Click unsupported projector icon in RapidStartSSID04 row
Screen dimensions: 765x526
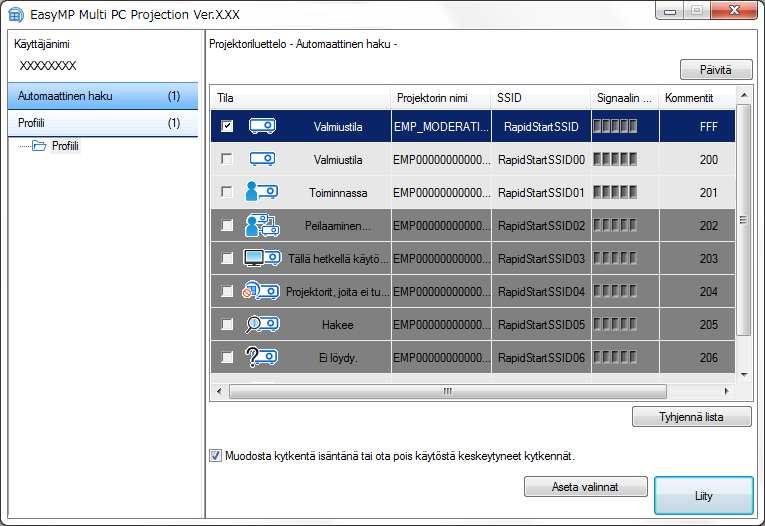pos(261,291)
